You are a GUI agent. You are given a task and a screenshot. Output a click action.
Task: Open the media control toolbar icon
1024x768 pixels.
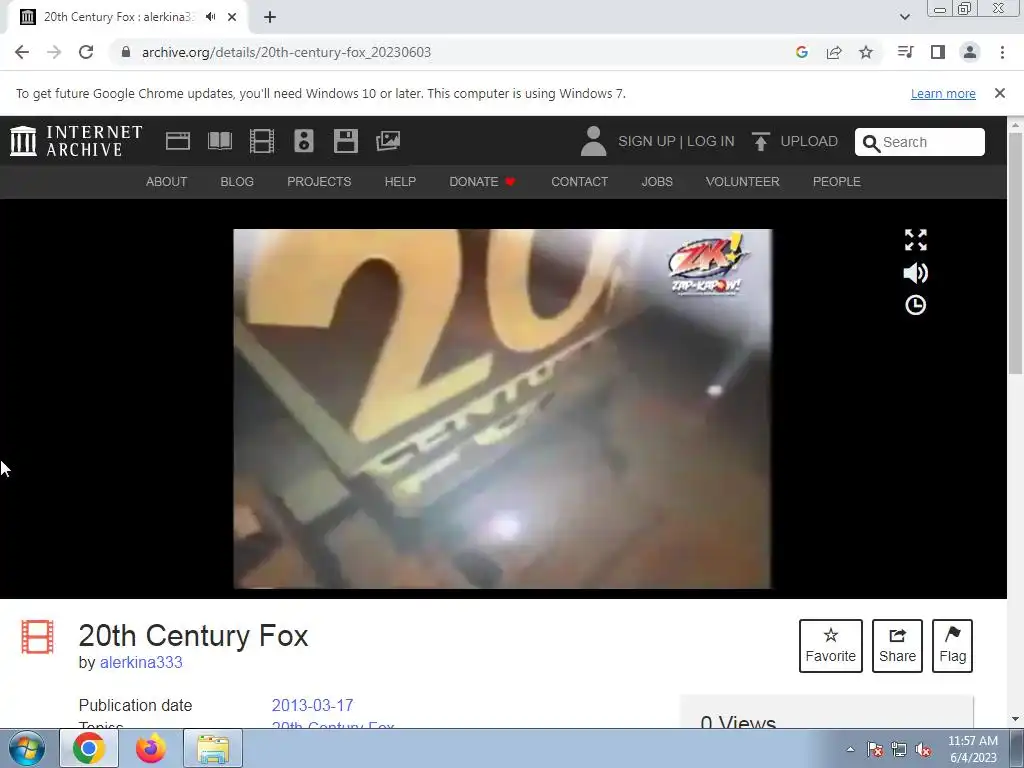[x=905, y=52]
